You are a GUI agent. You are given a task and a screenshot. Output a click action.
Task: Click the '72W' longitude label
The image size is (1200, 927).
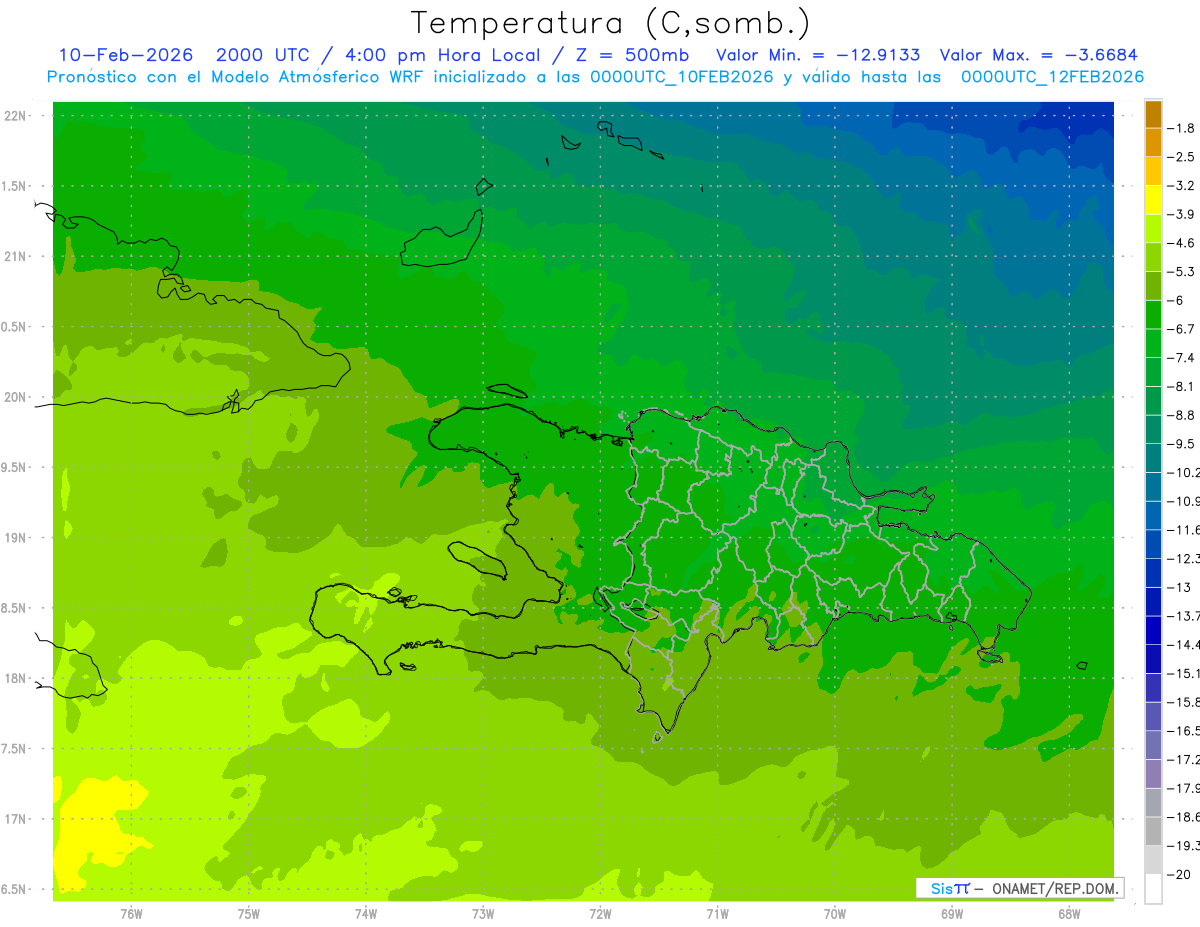click(x=600, y=914)
